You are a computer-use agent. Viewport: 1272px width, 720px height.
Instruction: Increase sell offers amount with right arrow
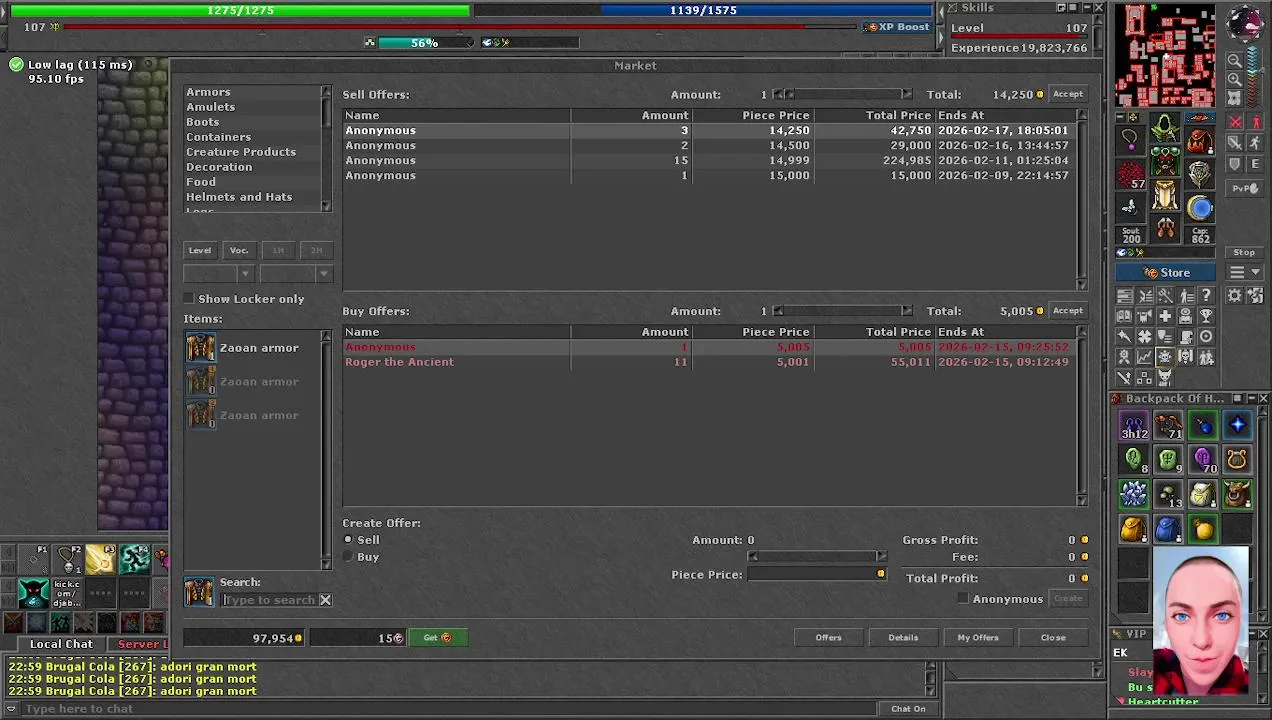(x=906, y=94)
